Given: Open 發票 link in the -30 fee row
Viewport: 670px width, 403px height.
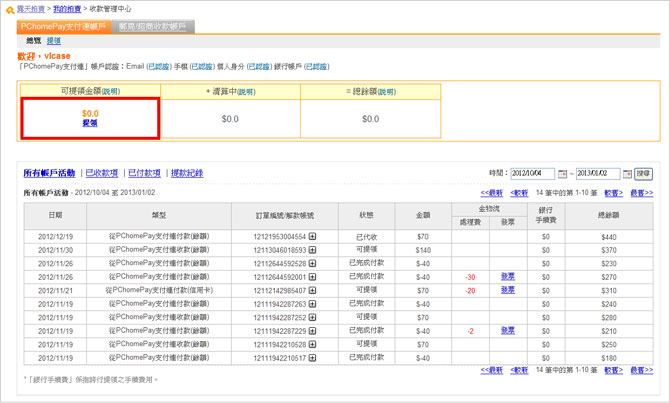Looking at the screenshot, I should [508, 277].
